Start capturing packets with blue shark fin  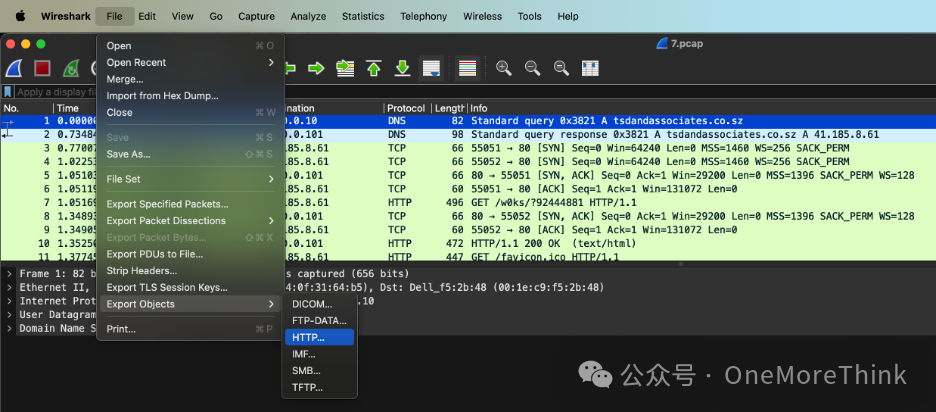pos(14,69)
